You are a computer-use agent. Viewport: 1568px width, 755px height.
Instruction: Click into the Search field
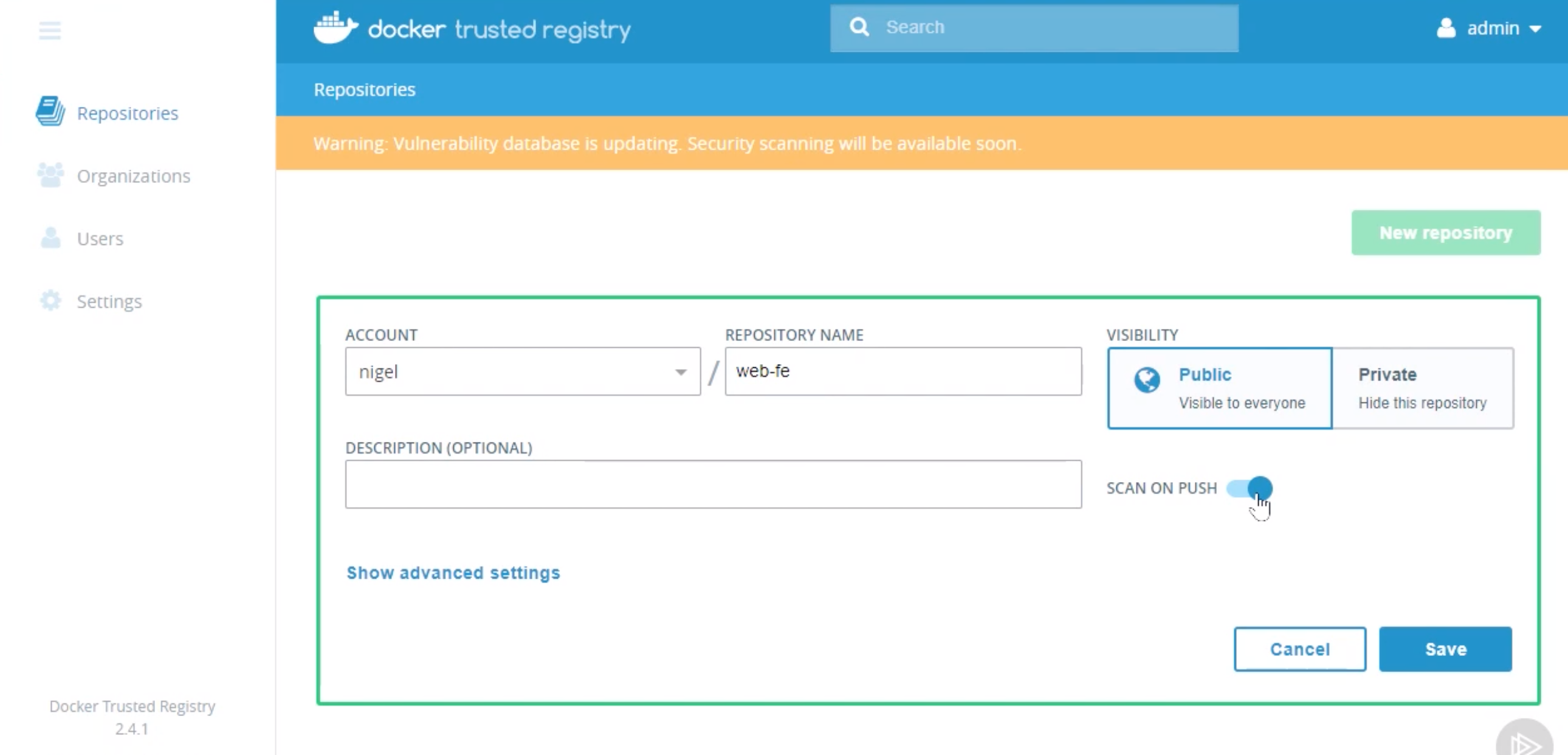pos(1034,28)
